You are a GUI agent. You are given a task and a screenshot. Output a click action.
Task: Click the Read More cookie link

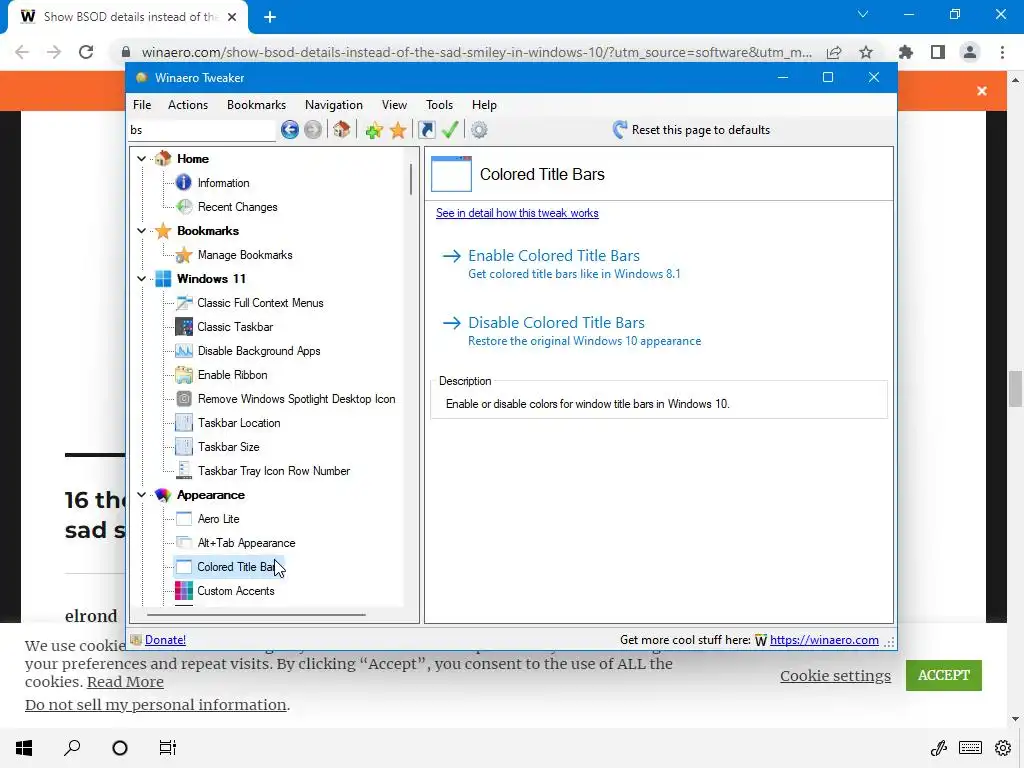(x=125, y=682)
